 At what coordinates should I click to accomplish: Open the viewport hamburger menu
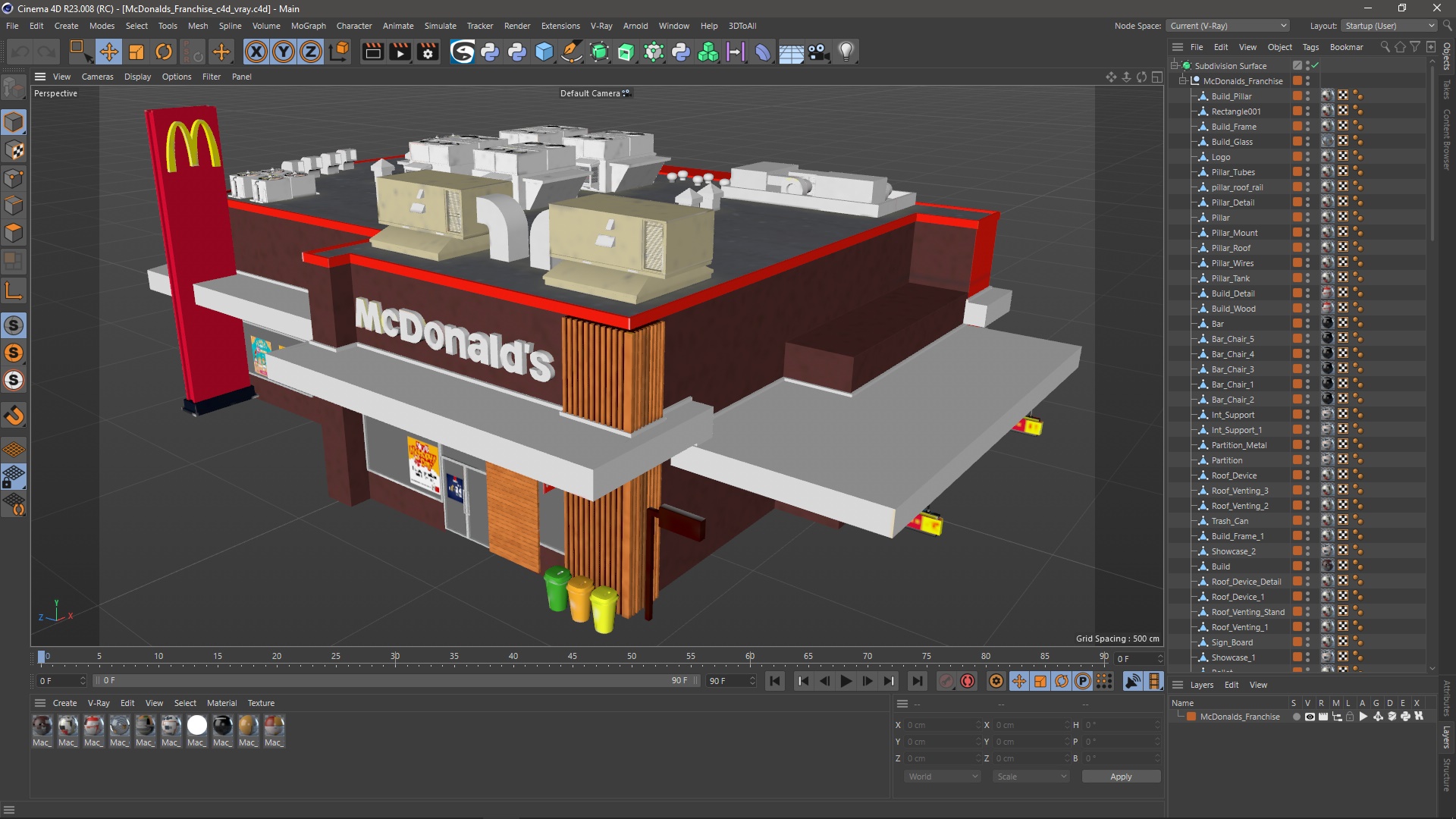pos(40,77)
